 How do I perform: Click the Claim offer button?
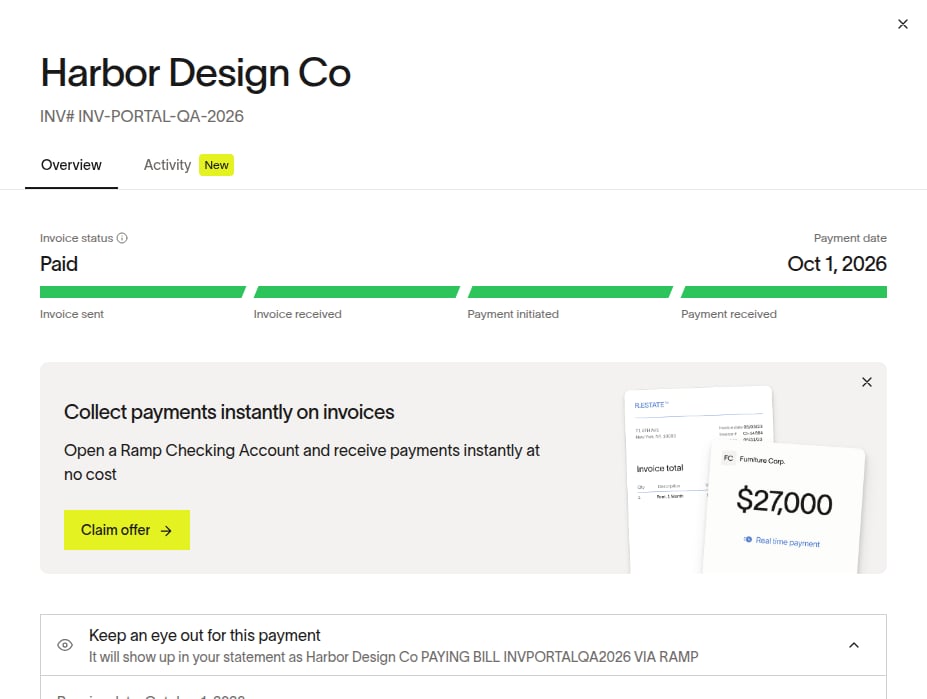tap(127, 530)
